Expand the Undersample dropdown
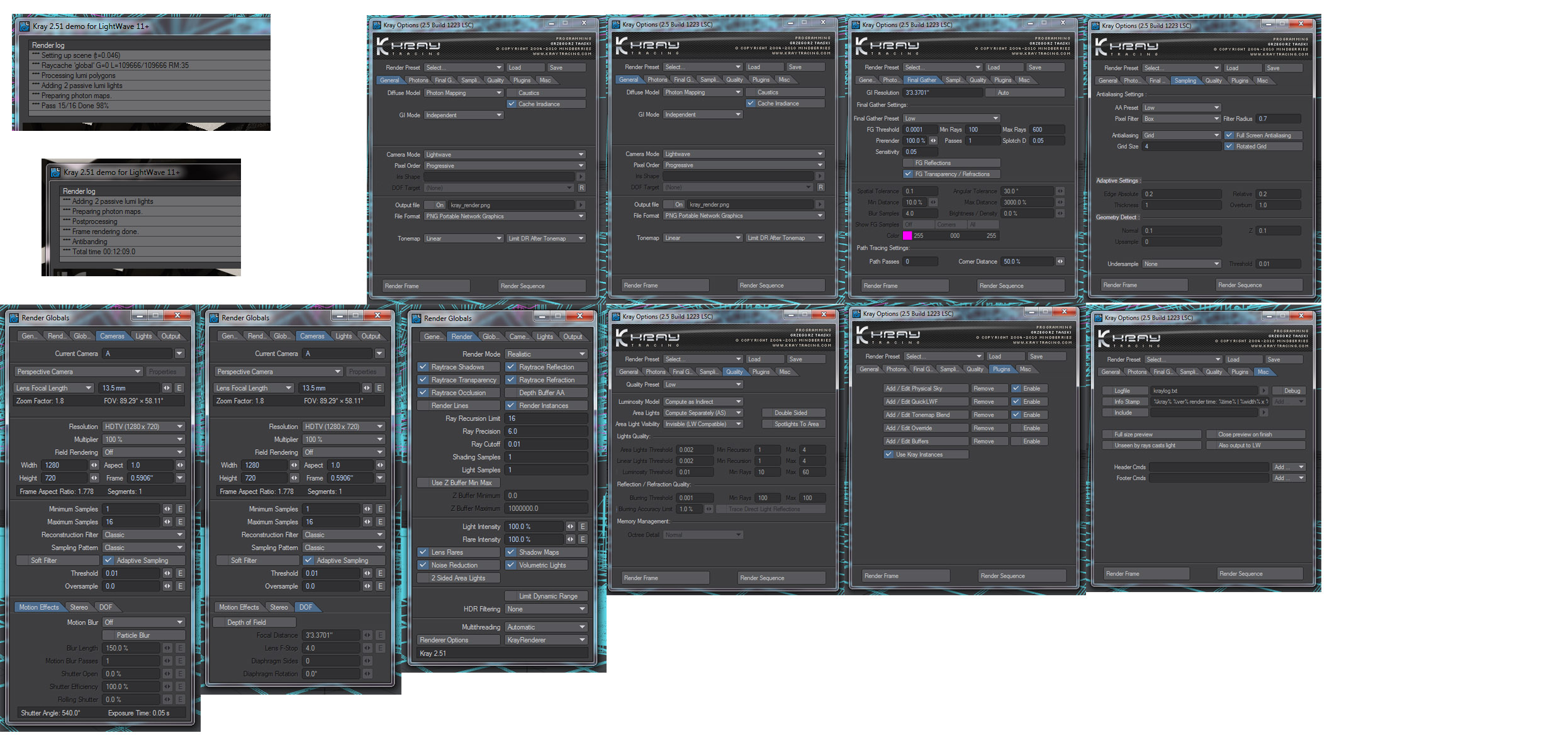This screenshot has width=1568, height=745. (x=1182, y=264)
